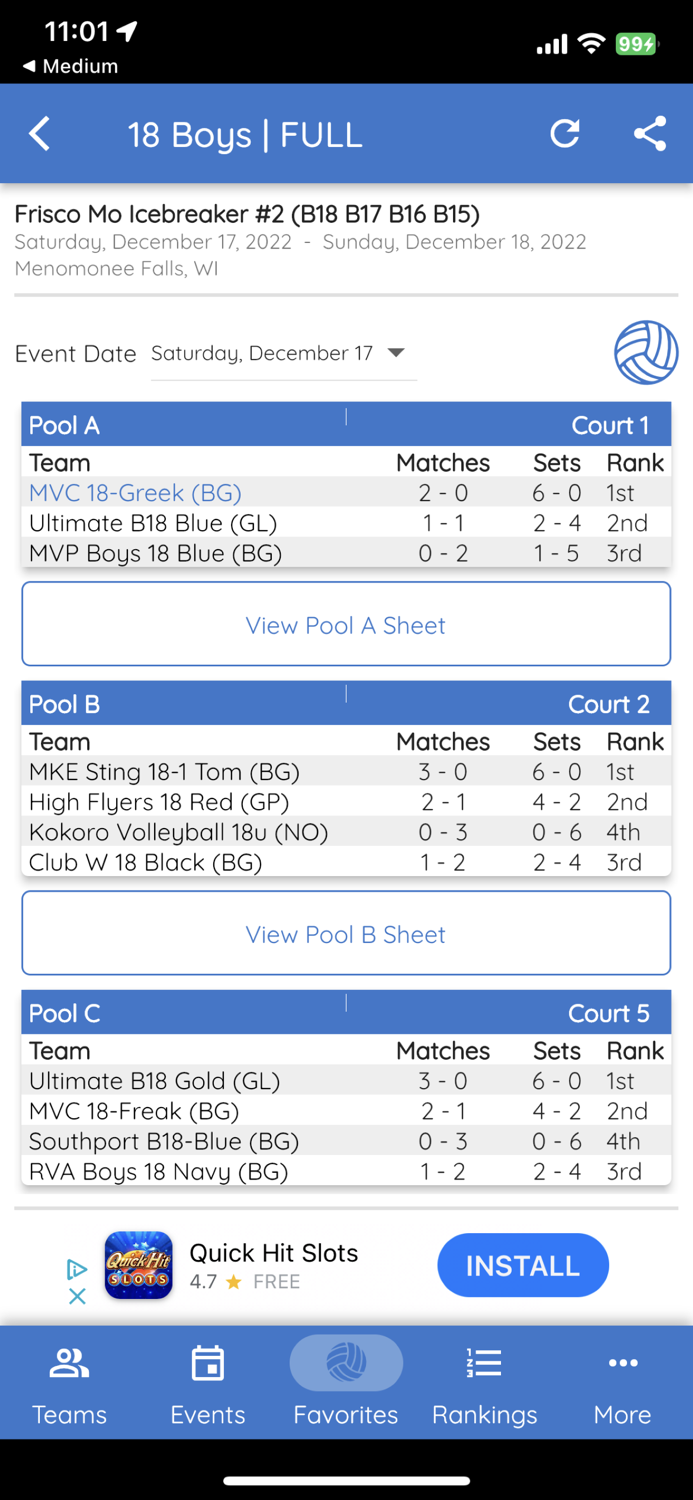View Pool B Sheet
This screenshot has height=1500, width=693.
(x=346, y=933)
